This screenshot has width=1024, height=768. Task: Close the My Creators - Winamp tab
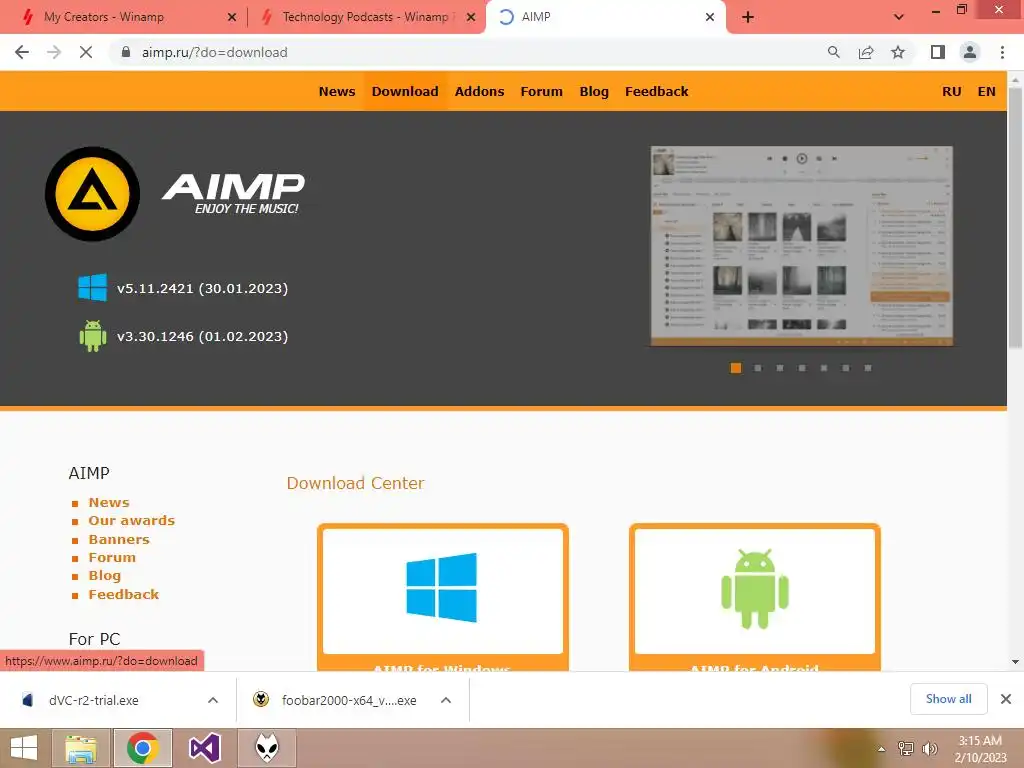click(x=232, y=18)
